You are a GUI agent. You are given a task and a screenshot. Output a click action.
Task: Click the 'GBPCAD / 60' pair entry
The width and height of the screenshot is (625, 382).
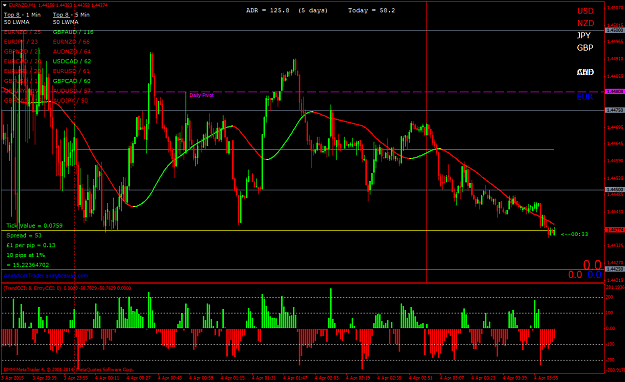(x=72, y=81)
